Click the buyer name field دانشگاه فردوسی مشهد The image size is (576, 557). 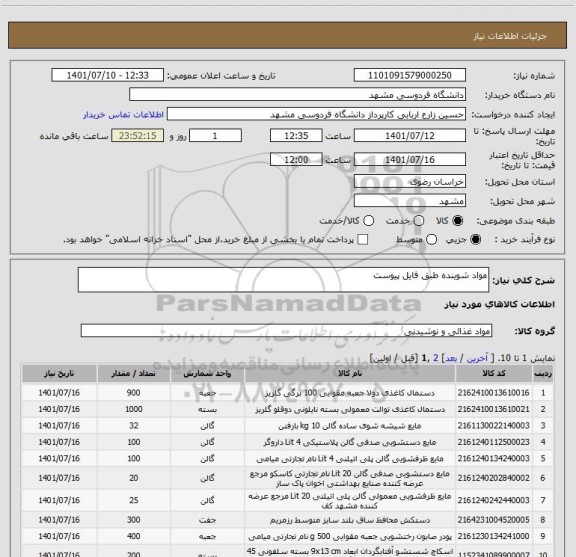pyautogui.click(x=298, y=95)
